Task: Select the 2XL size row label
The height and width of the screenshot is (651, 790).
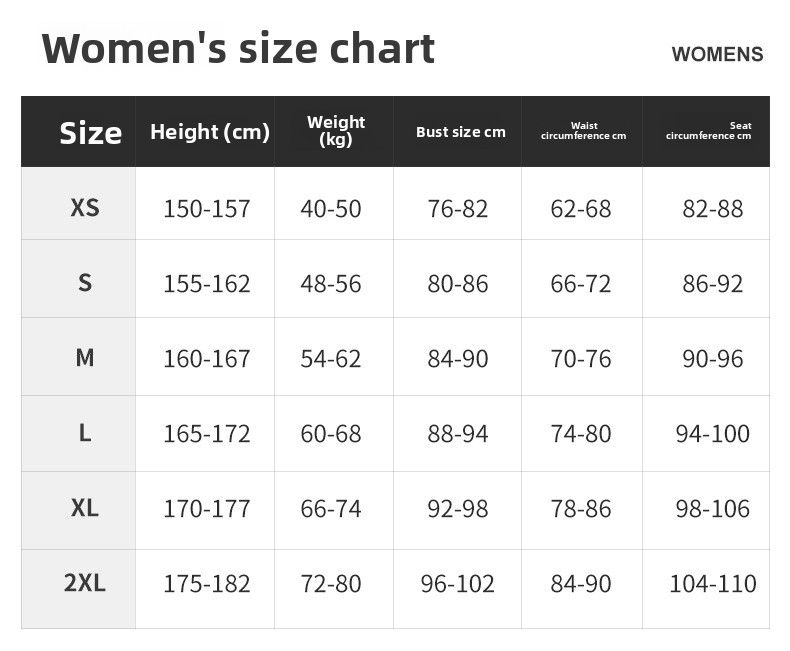Action: coord(85,583)
